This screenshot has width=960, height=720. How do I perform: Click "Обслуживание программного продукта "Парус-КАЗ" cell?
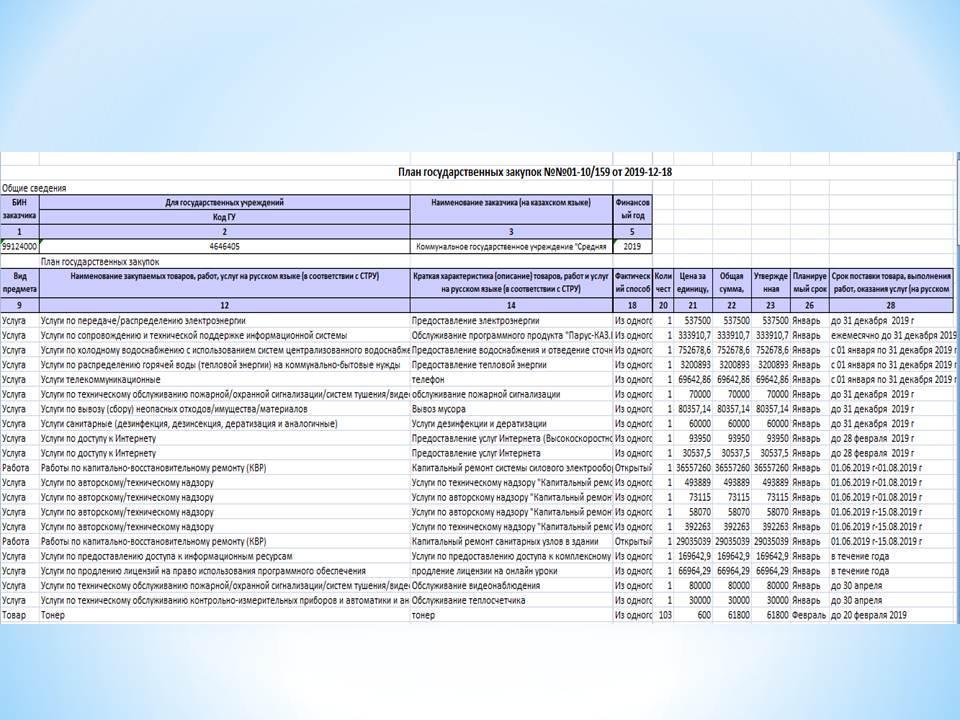(x=512, y=336)
